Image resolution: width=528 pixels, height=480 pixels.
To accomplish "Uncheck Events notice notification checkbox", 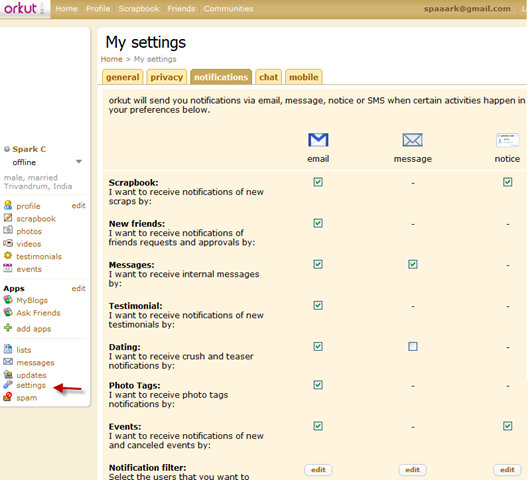I will click(507, 426).
